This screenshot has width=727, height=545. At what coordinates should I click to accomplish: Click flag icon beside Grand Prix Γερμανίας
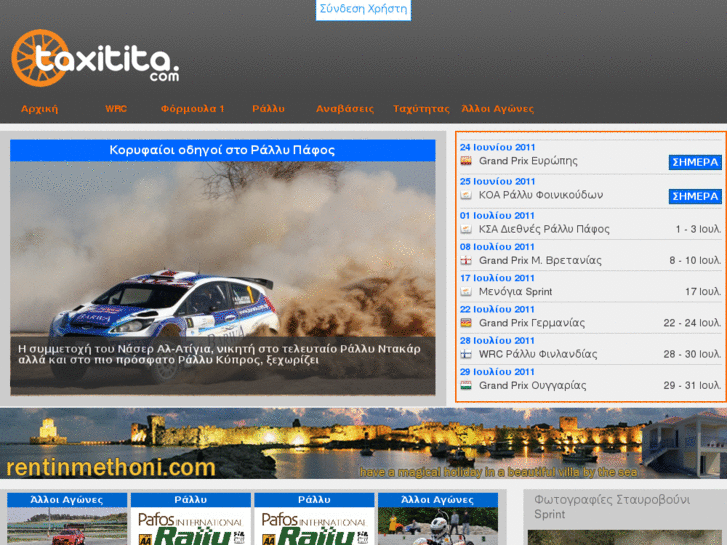point(466,323)
